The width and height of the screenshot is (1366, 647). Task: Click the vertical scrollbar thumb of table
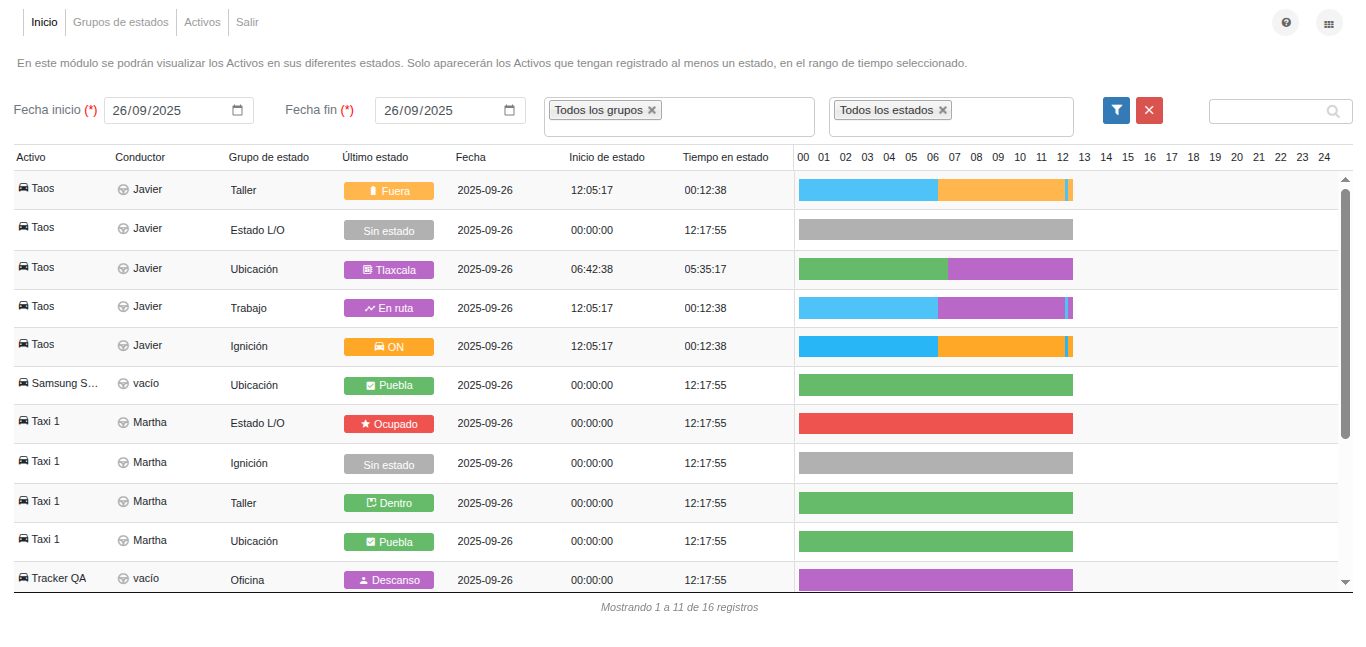[1345, 314]
